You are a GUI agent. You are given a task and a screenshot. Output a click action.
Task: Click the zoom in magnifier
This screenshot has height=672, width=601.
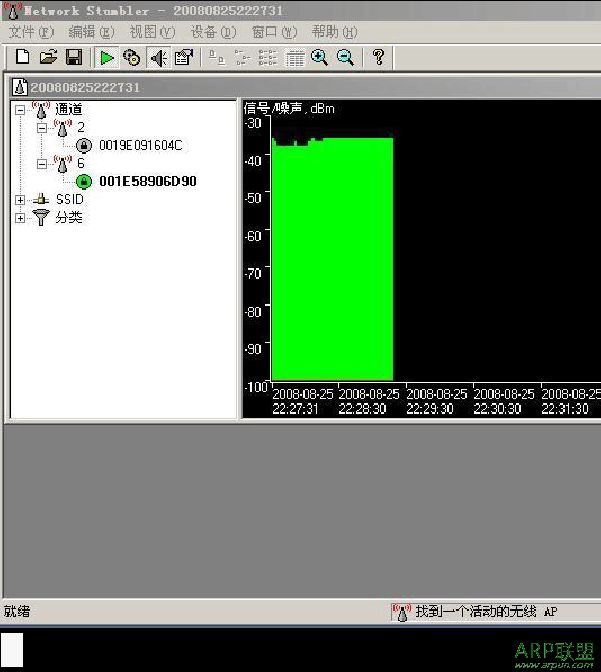[319, 57]
